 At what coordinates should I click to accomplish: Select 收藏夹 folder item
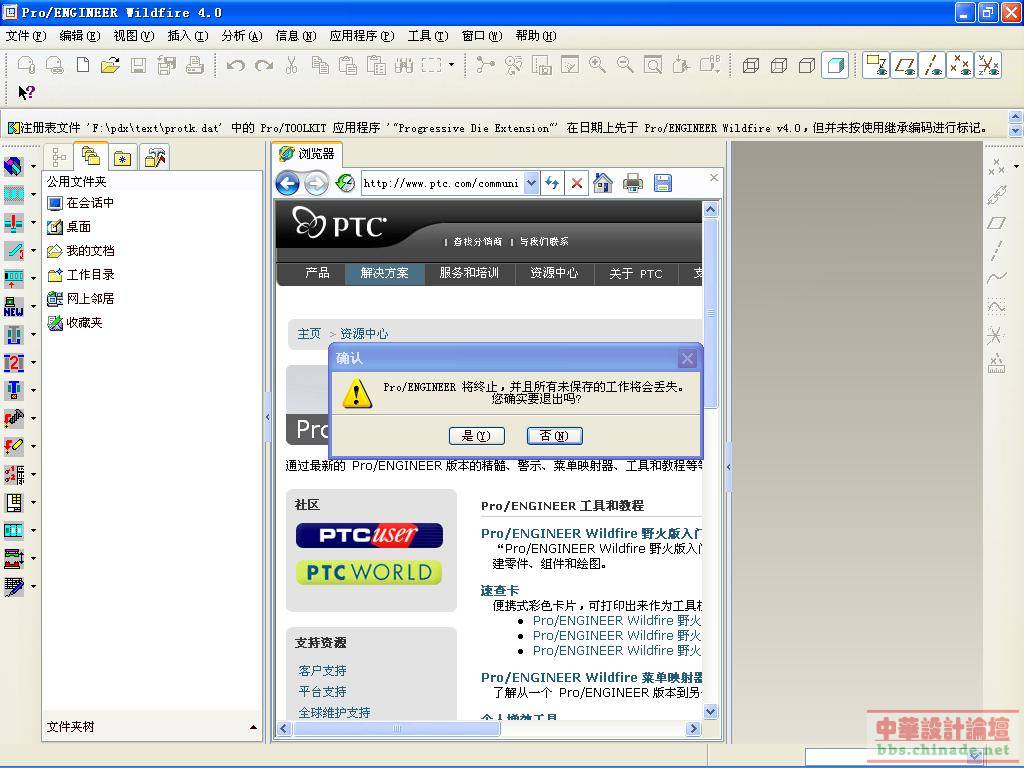(74, 323)
